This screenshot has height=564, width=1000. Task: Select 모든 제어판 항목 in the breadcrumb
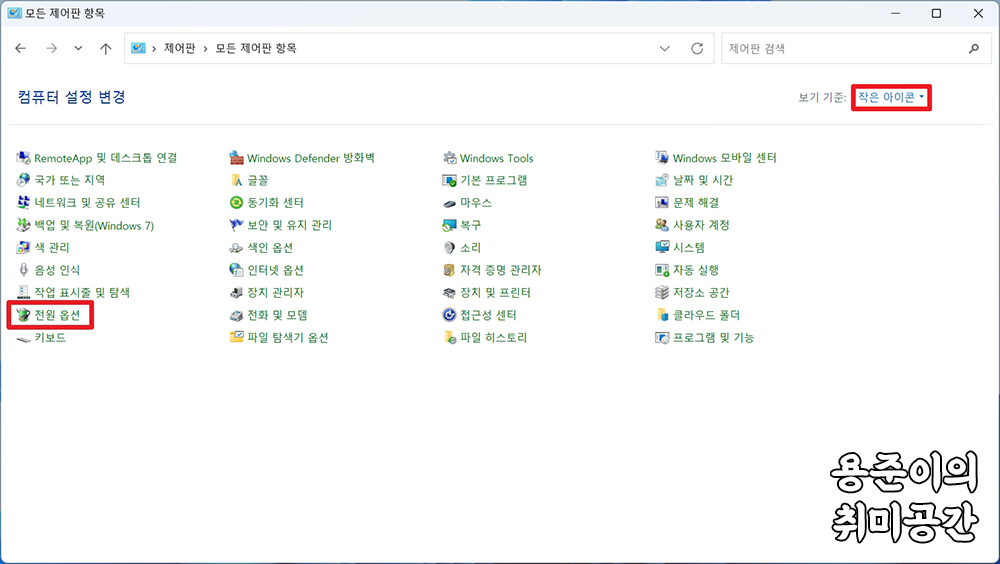tap(256, 48)
